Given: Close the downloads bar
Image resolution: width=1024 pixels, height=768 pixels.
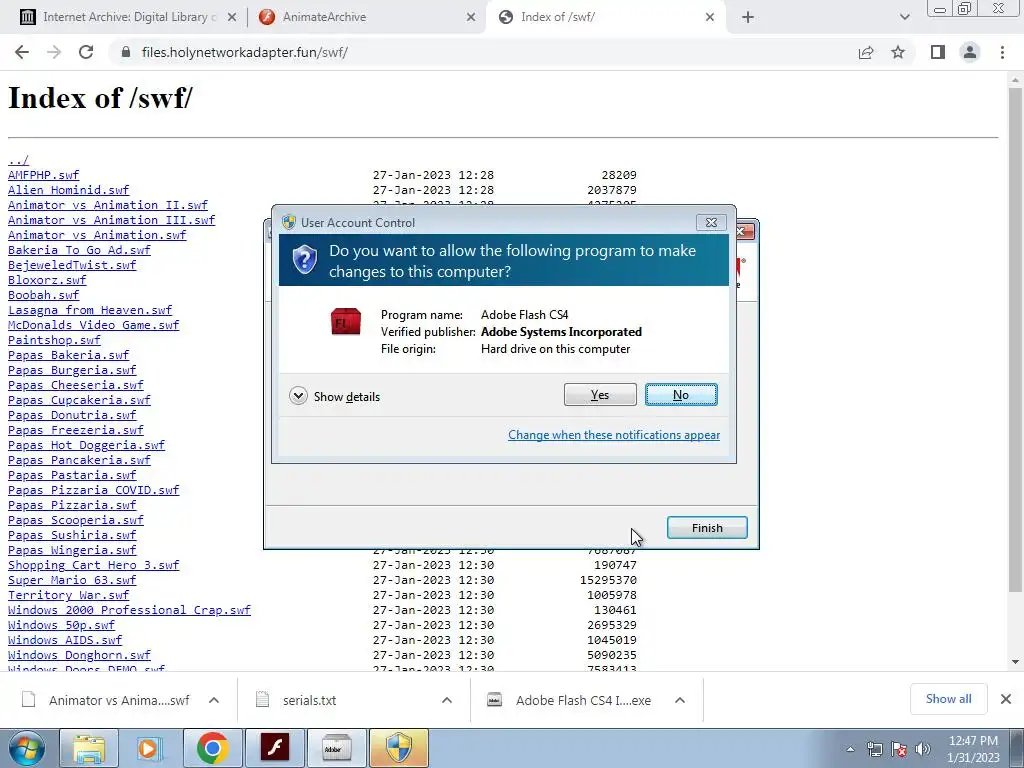Looking at the screenshot, I should [x=1006, y=699].
